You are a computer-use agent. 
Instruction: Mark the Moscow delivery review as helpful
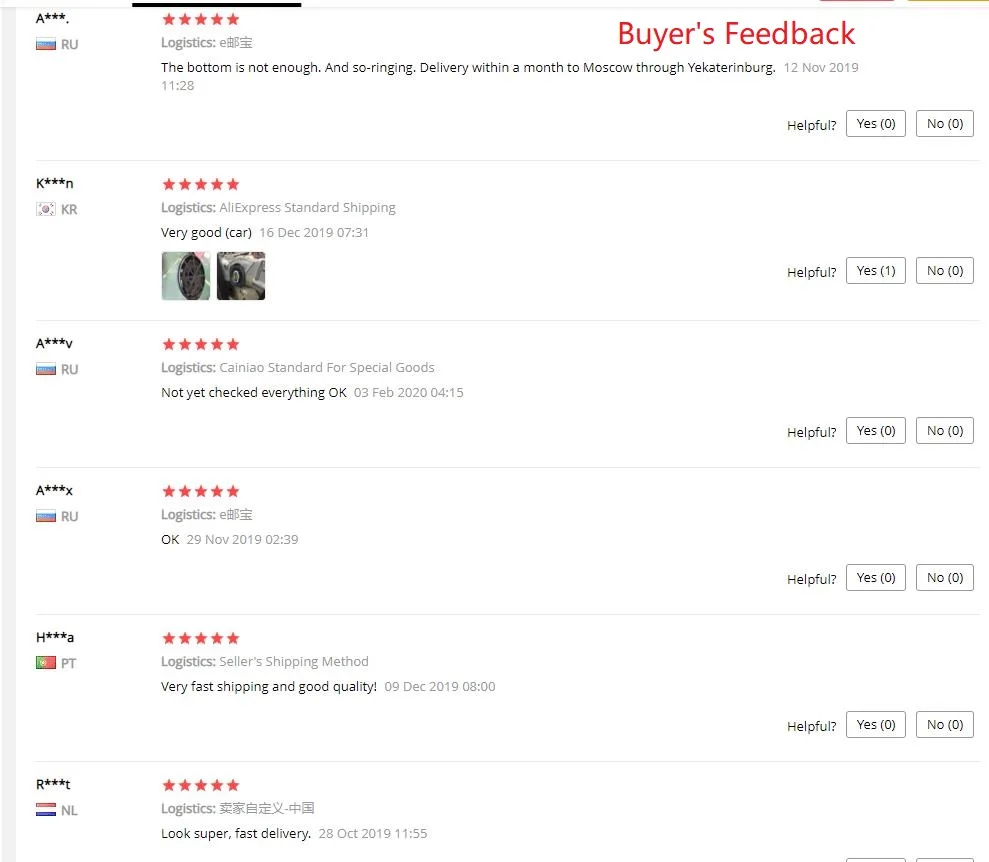(875, 124)
